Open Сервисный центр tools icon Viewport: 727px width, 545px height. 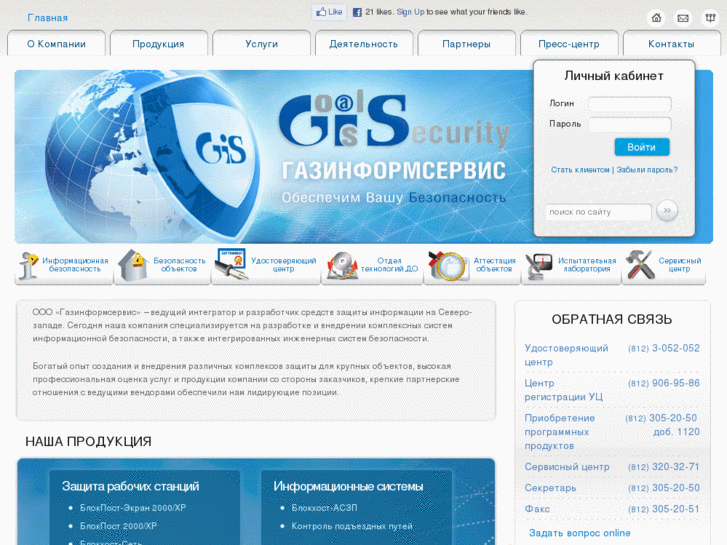640,265
